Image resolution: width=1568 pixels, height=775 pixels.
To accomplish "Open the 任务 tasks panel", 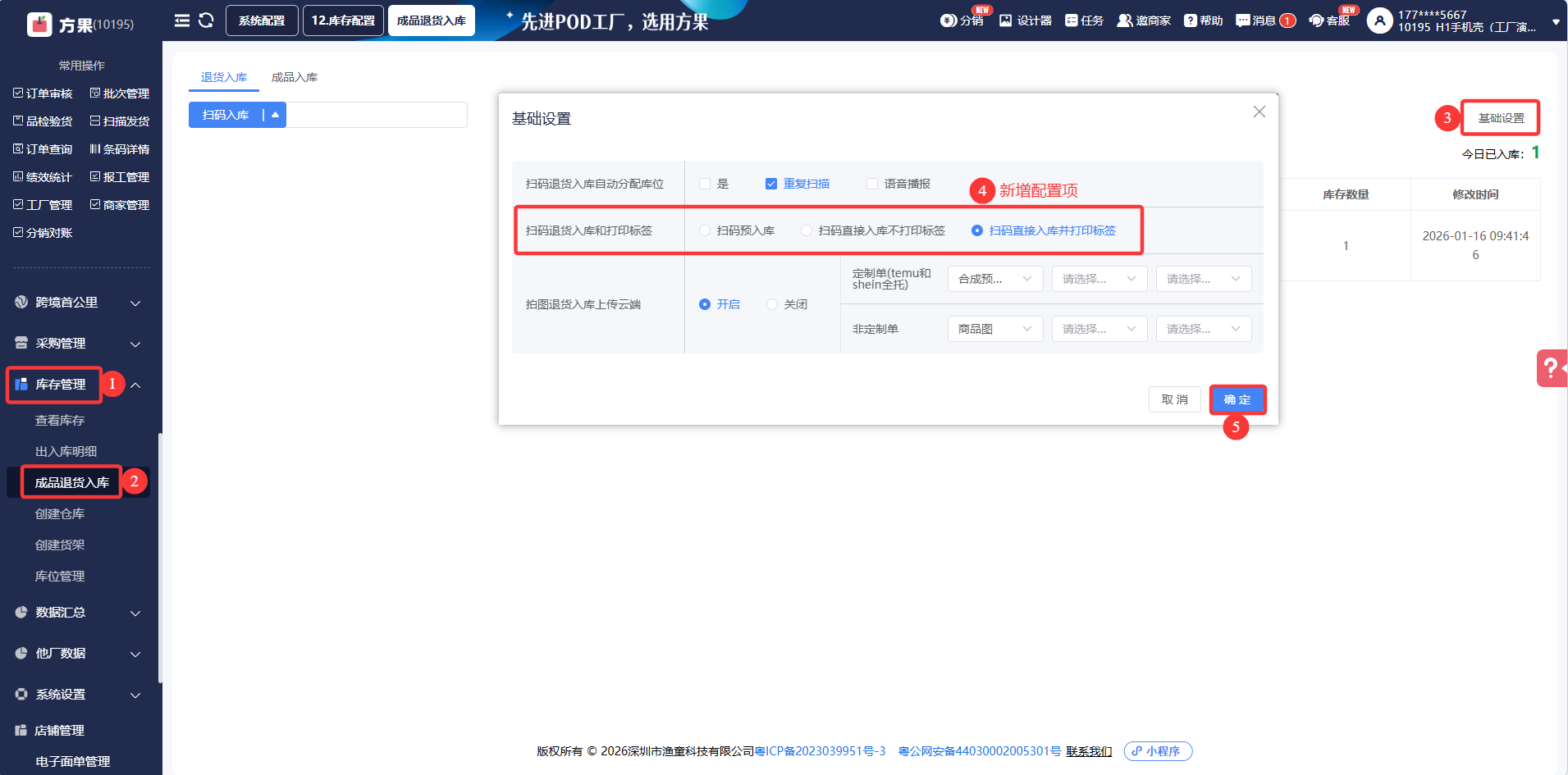I will tap(1084, 21).
